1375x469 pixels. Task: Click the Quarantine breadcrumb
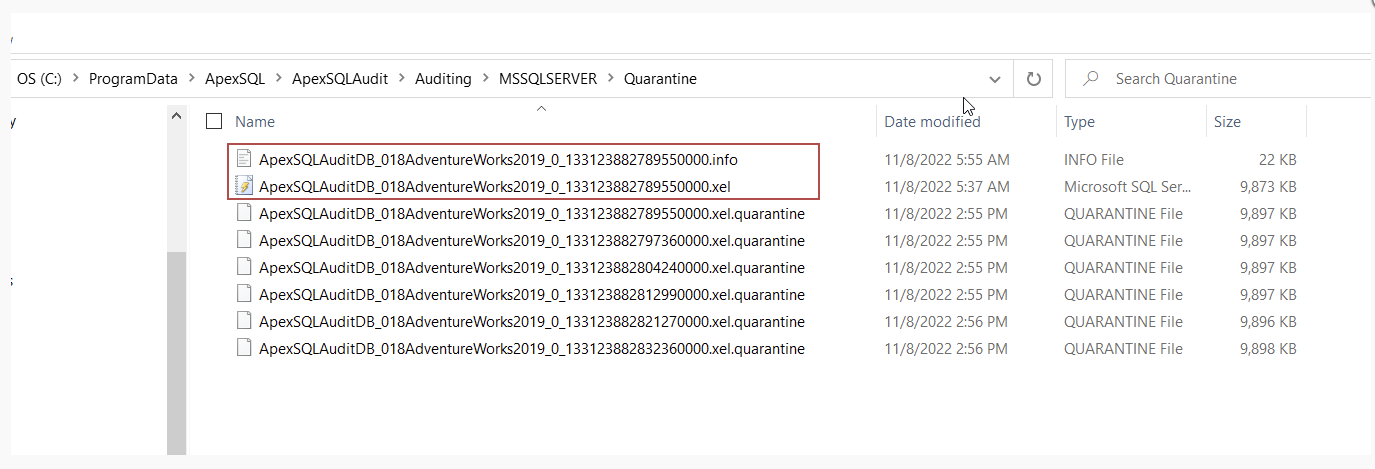point(660,79)
